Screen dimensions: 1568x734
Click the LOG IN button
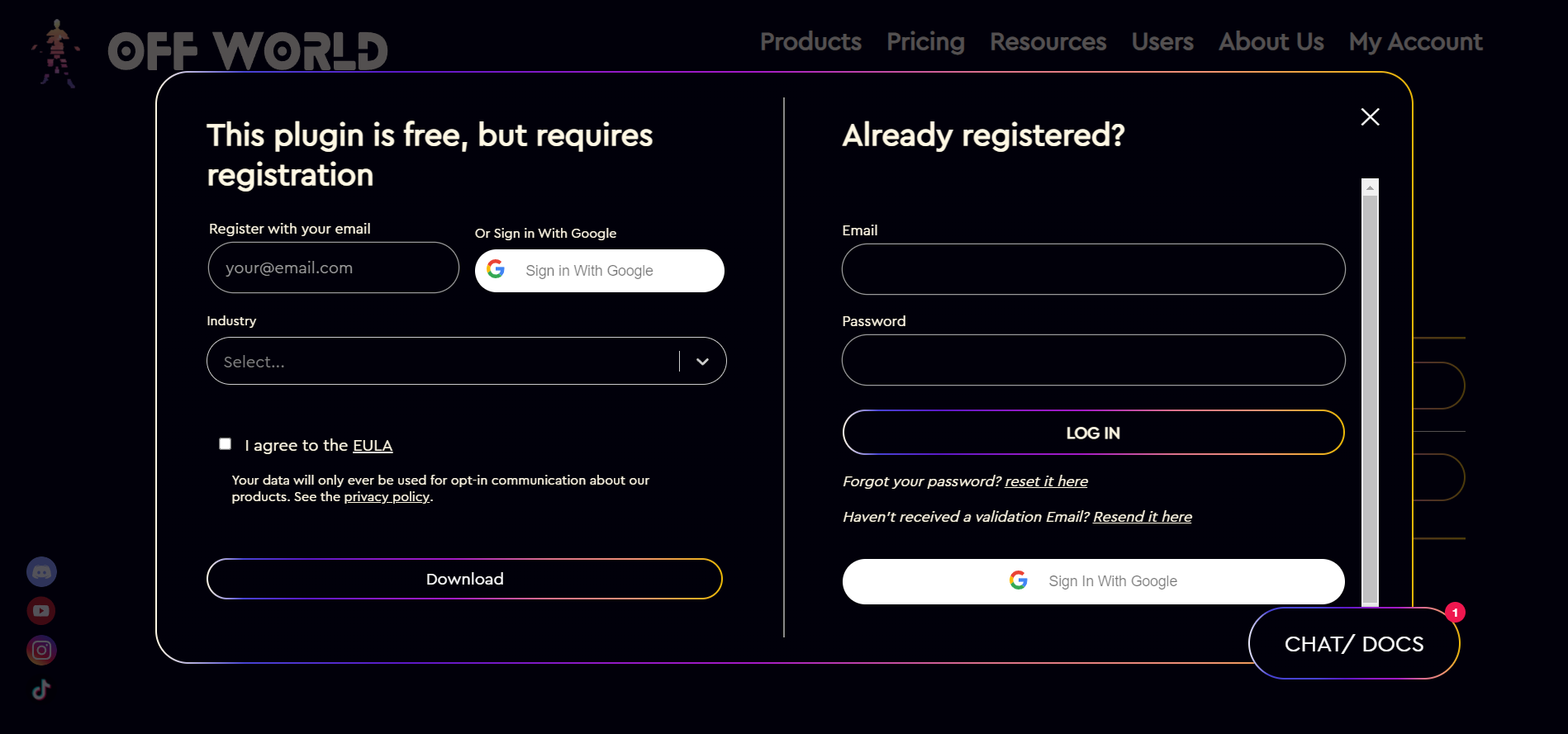point(1093,433)
